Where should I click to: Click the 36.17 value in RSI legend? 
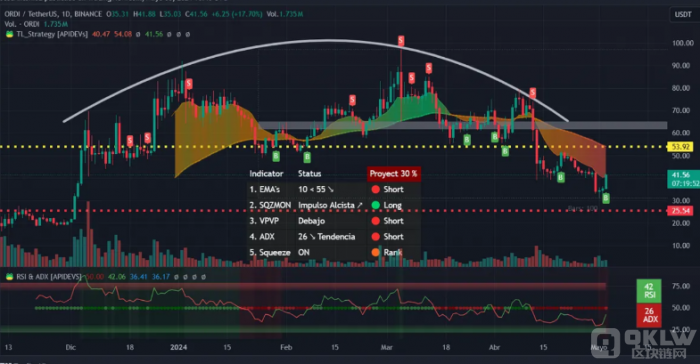click(x=161, y=277)
